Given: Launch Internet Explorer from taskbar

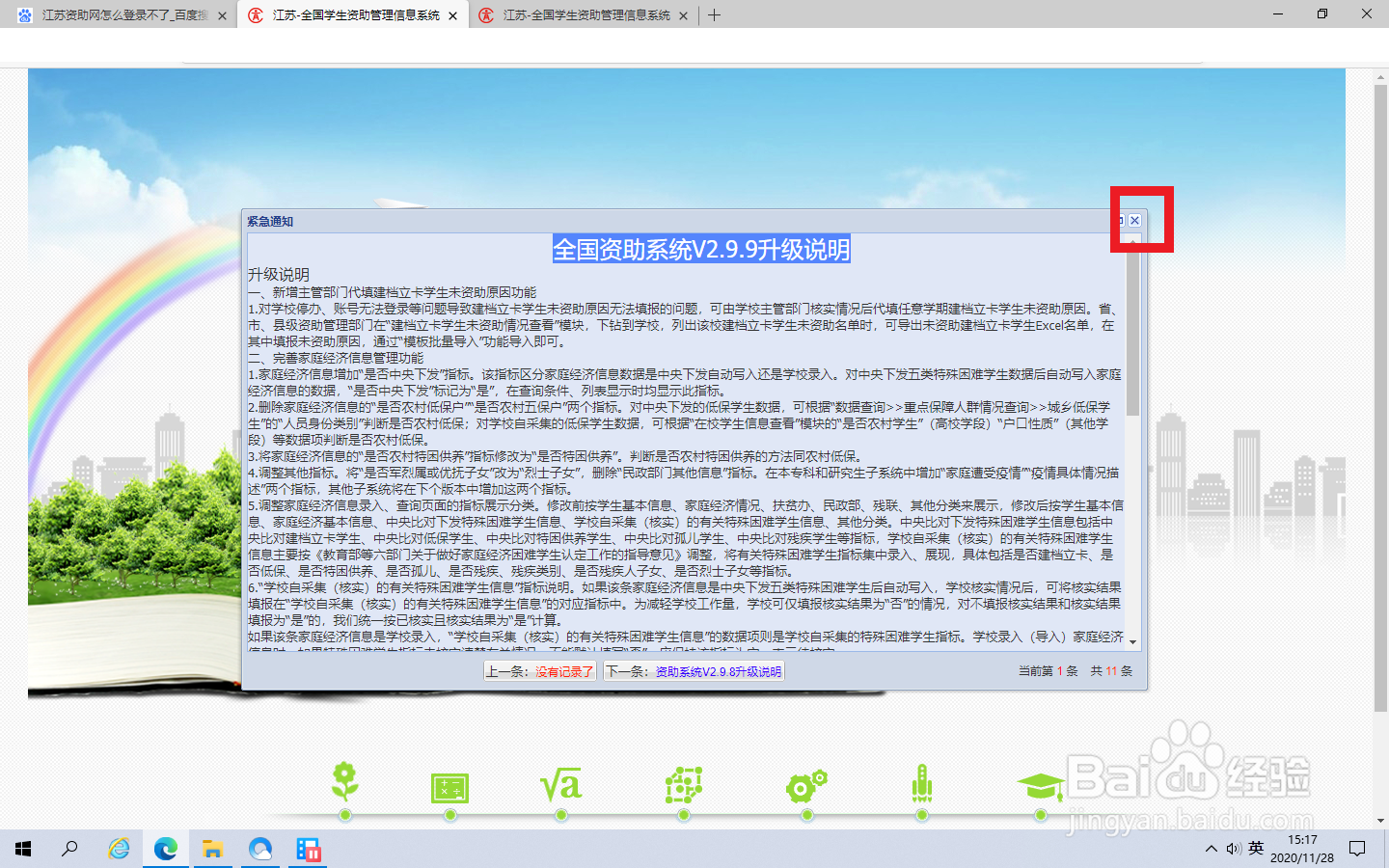Looking at the screenshot, I should [119, 849].
